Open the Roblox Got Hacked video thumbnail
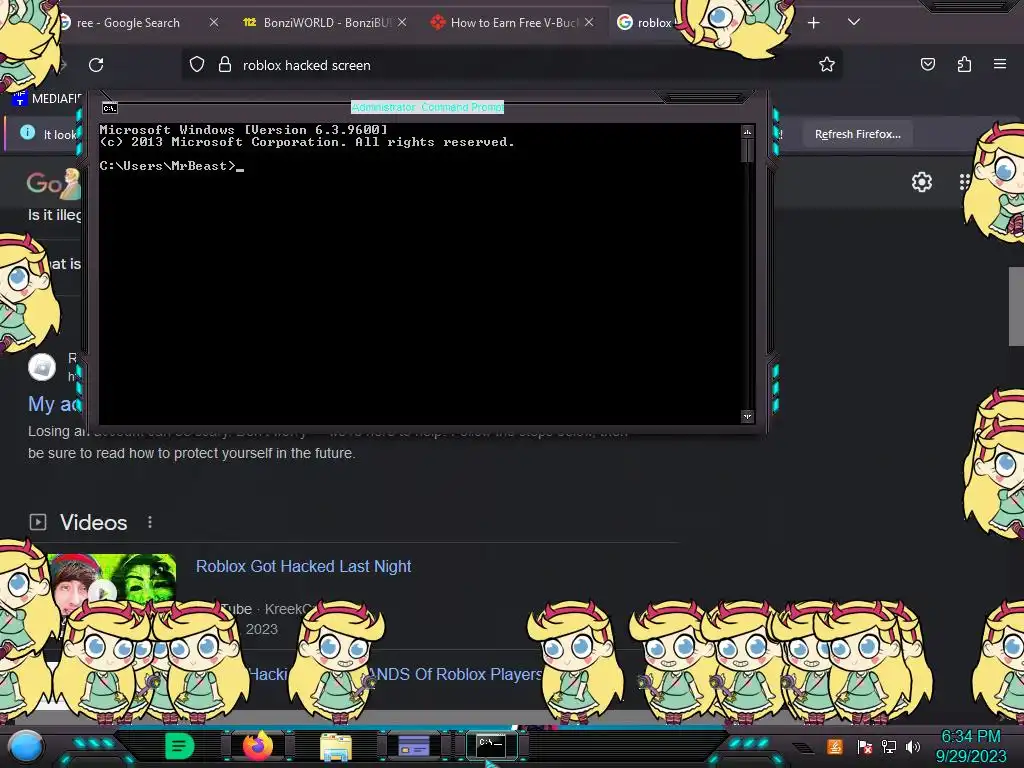1024x768 pixels. pos(111,581)
